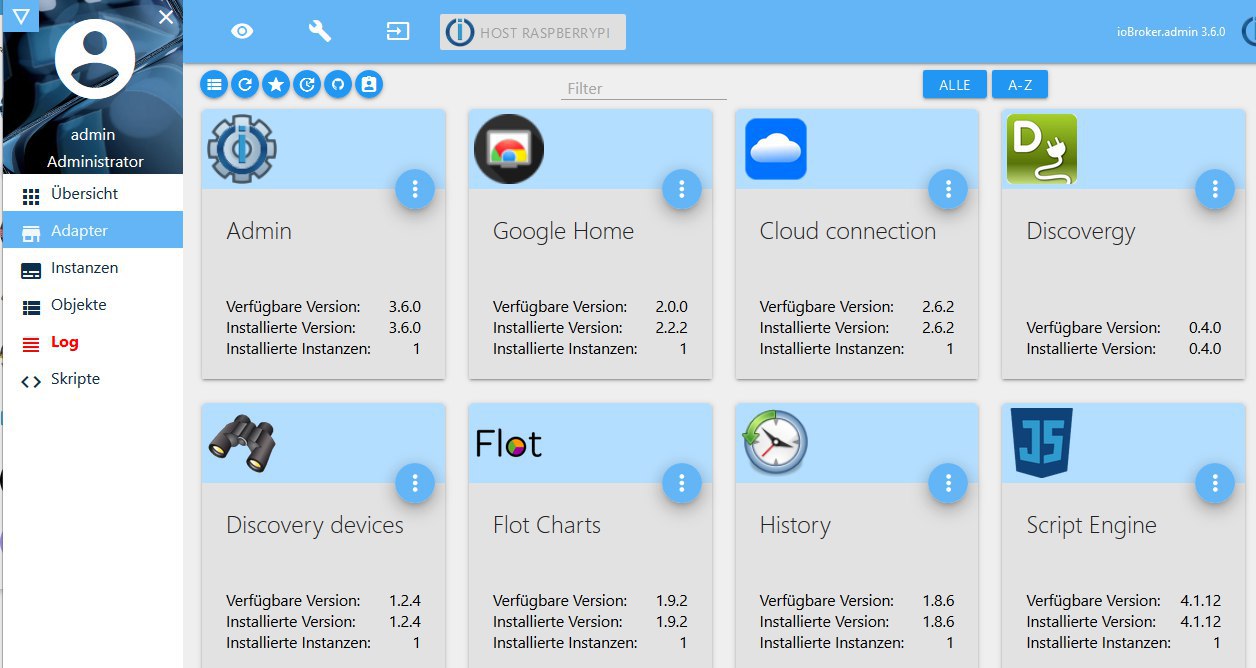
Task: Open the three-dot menu on Flot Charts card
Action: 682,483
